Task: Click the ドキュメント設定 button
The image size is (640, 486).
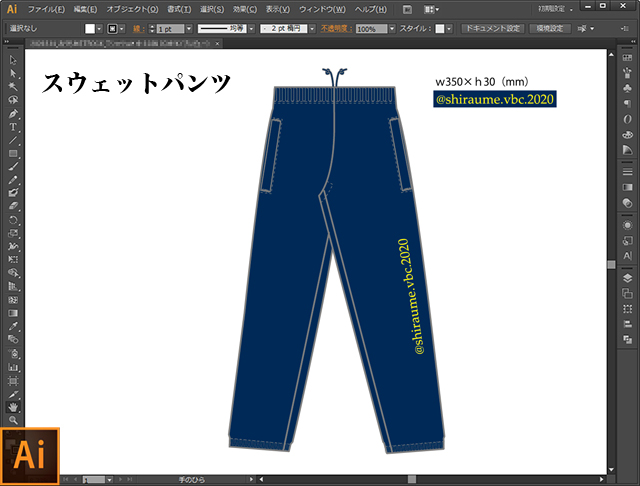Action: [x=491, y=29]
